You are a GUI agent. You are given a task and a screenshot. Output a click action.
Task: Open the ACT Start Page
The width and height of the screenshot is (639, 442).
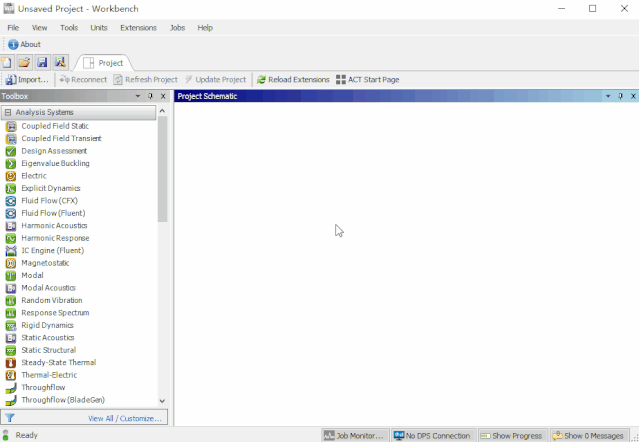(368, 80)
